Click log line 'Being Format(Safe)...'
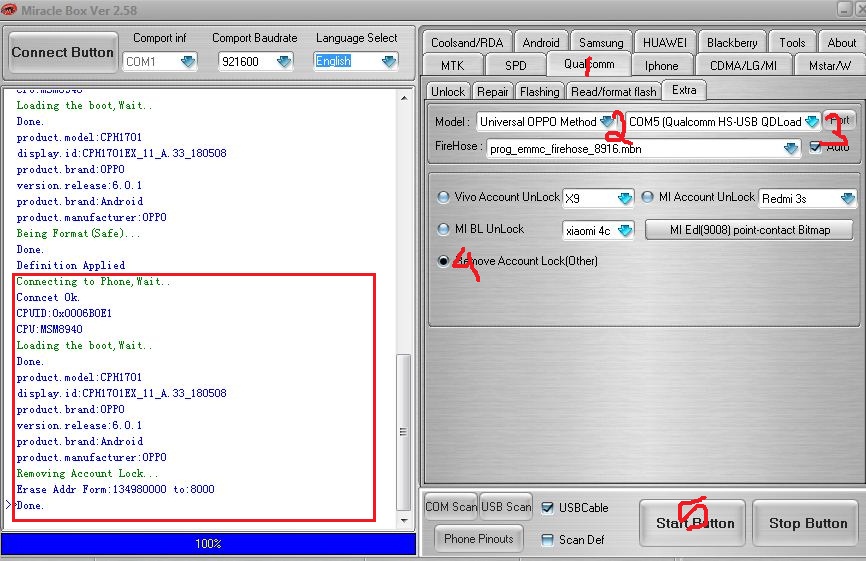 click(x=78, y=233)
